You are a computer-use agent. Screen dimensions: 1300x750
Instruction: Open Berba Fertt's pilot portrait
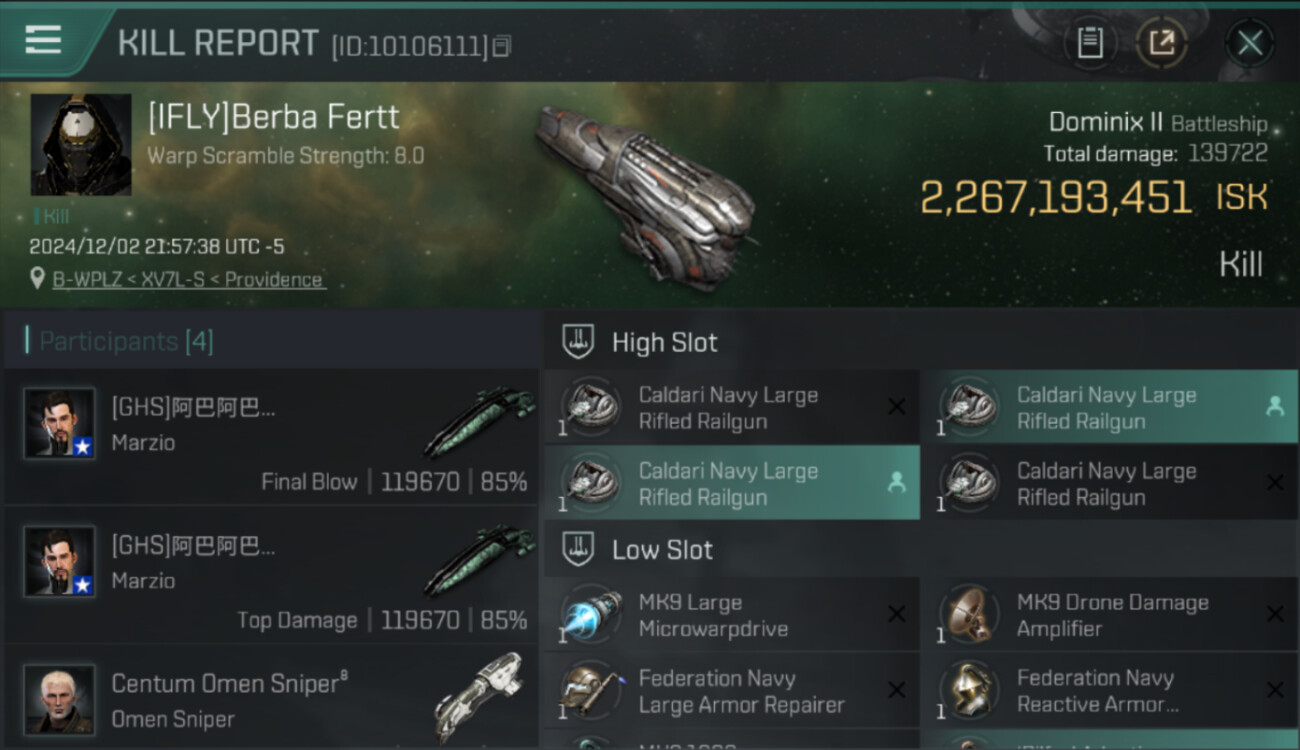click(x=81, y=145)
